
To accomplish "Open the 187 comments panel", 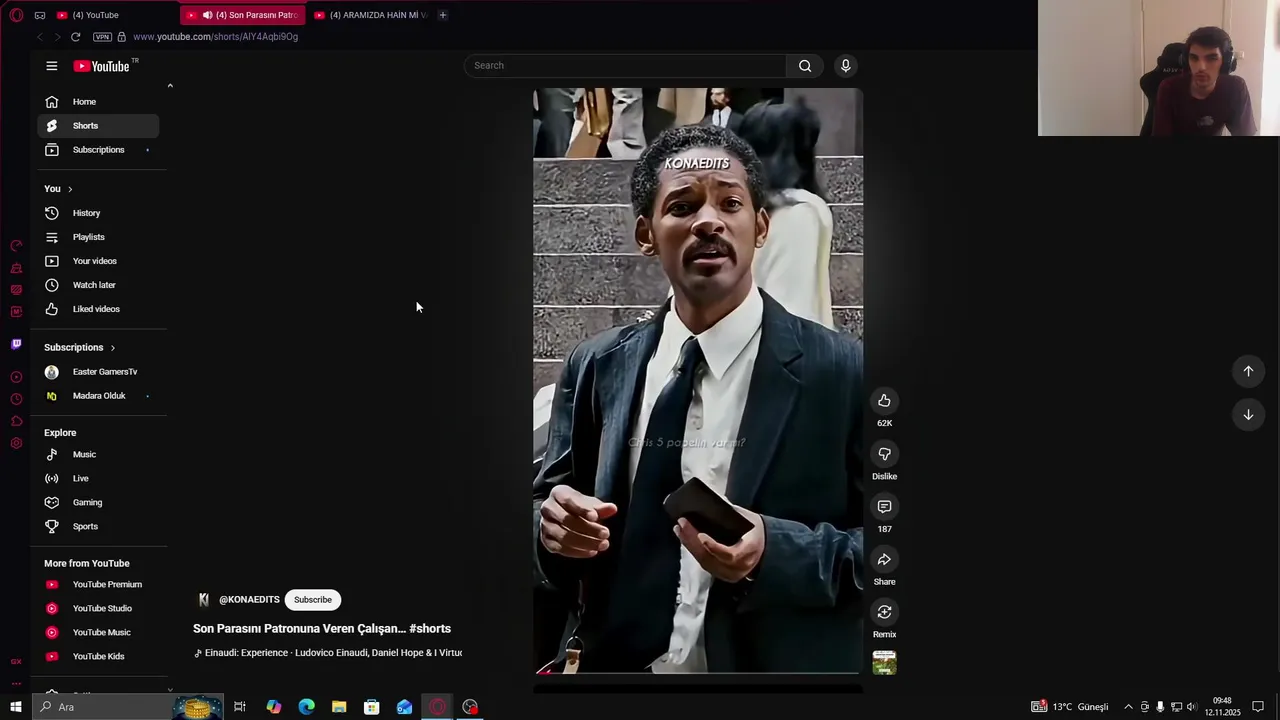I will [884, 507].
